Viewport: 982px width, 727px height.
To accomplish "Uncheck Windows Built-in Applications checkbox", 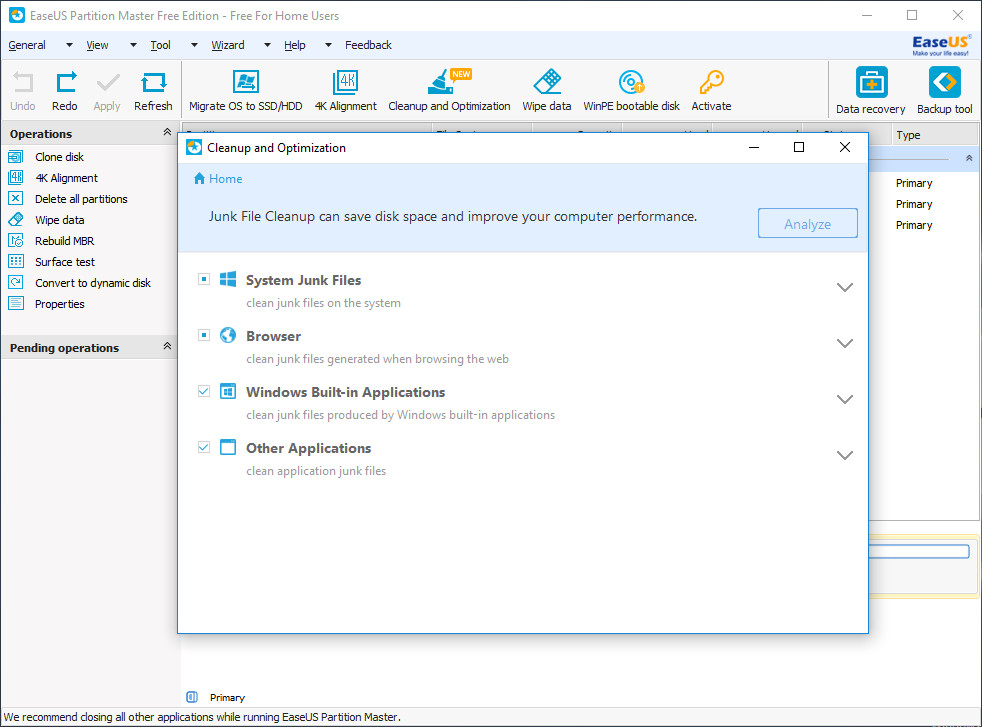I will click(x=204, y=391).
